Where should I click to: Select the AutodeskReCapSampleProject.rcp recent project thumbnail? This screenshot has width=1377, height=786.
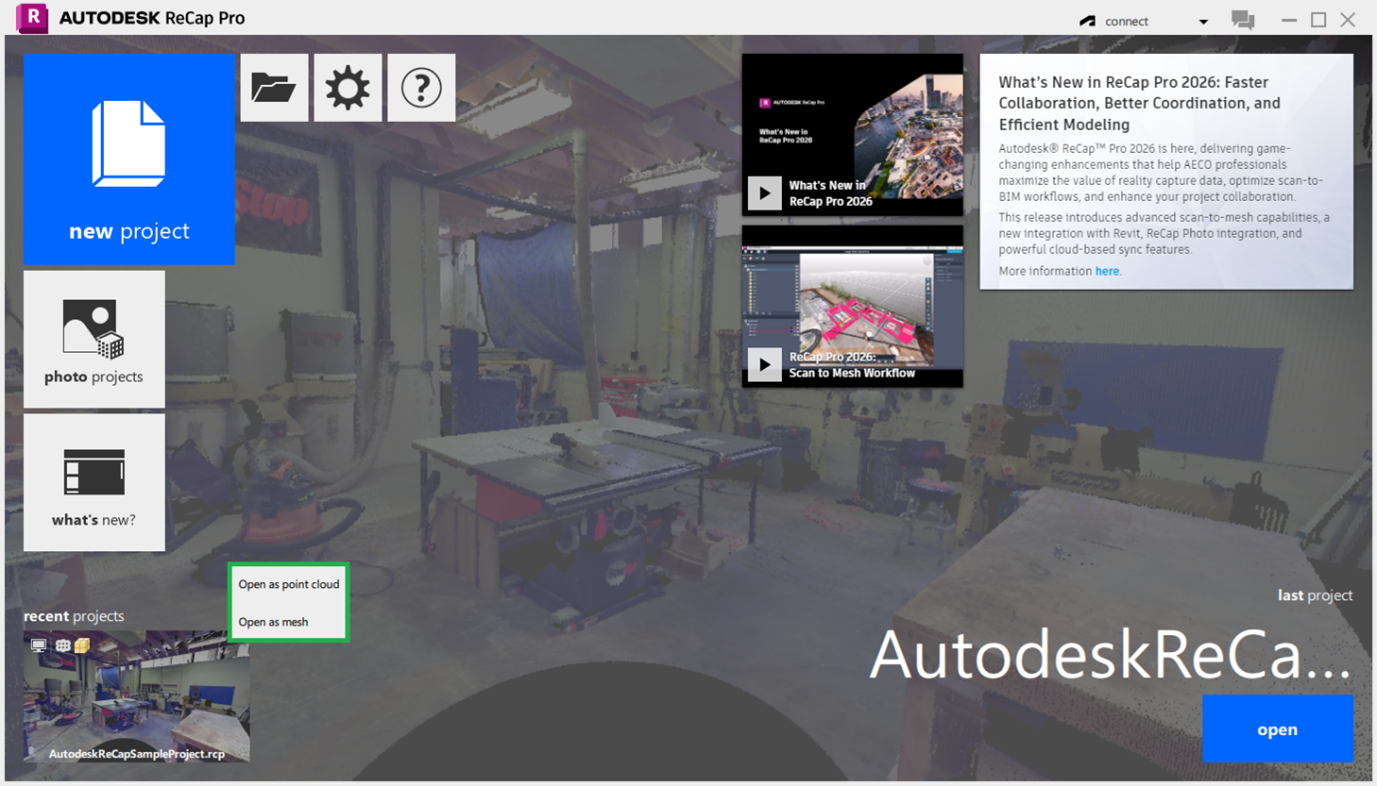pyautogui.click(x=137, y=697)
